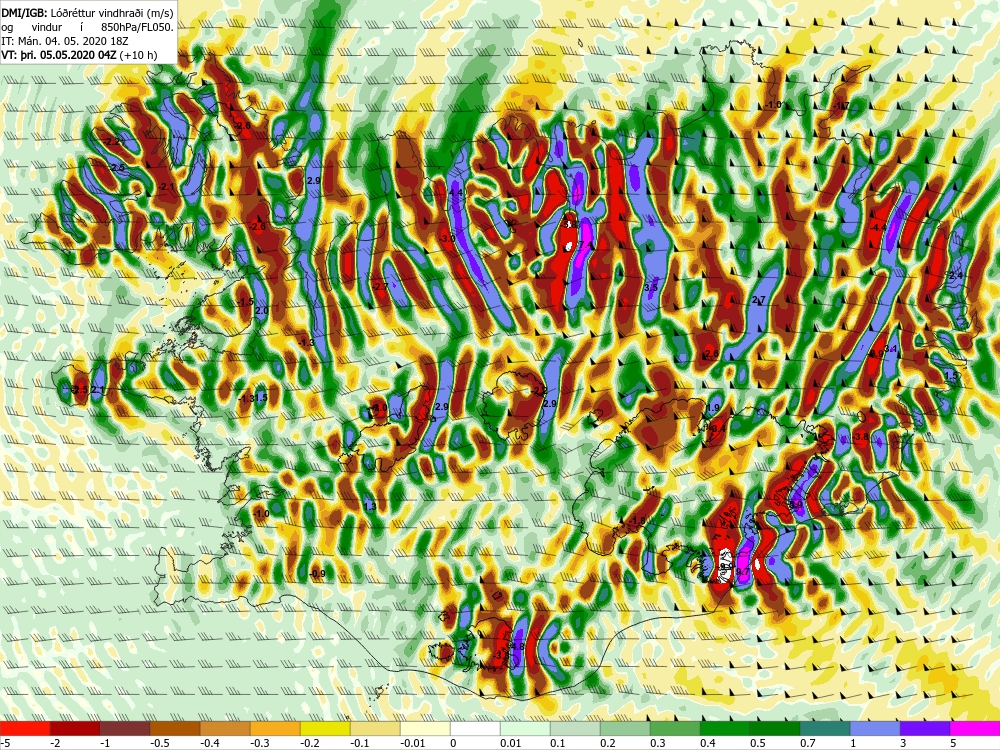Click the green legend swatch above 0.4
Screen dimensions: 1000x750
click(725, 728)
